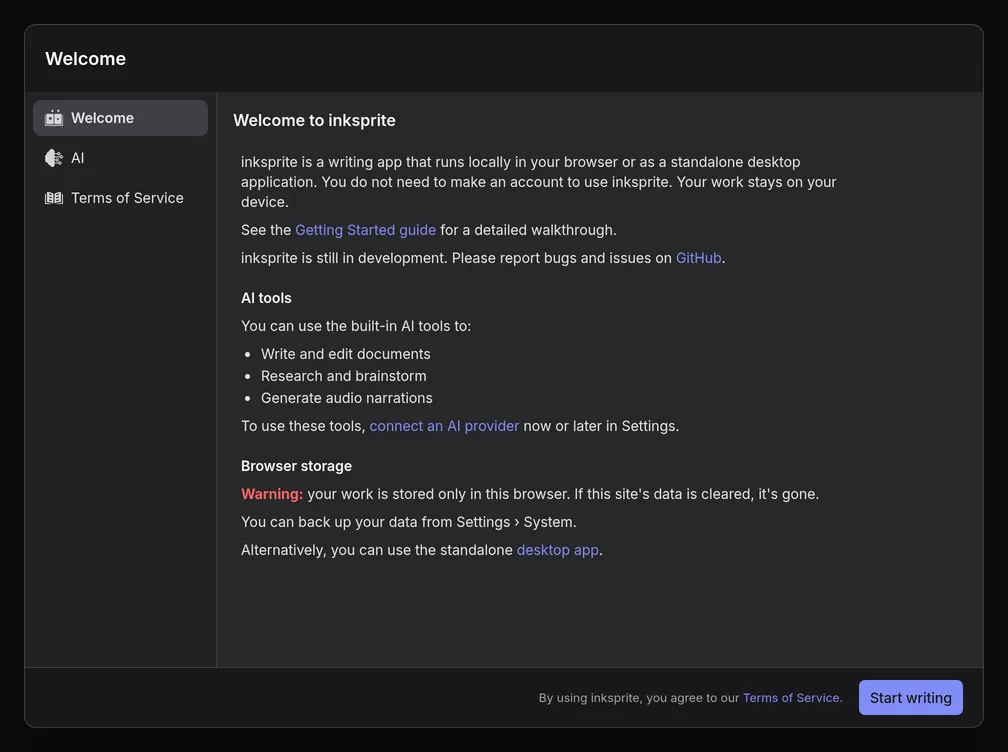The height and width of the screenshot is (752, 1008).
Task: Select the Welcome sidebar tab
Action: pyautogui.click(x=120, y=118)
